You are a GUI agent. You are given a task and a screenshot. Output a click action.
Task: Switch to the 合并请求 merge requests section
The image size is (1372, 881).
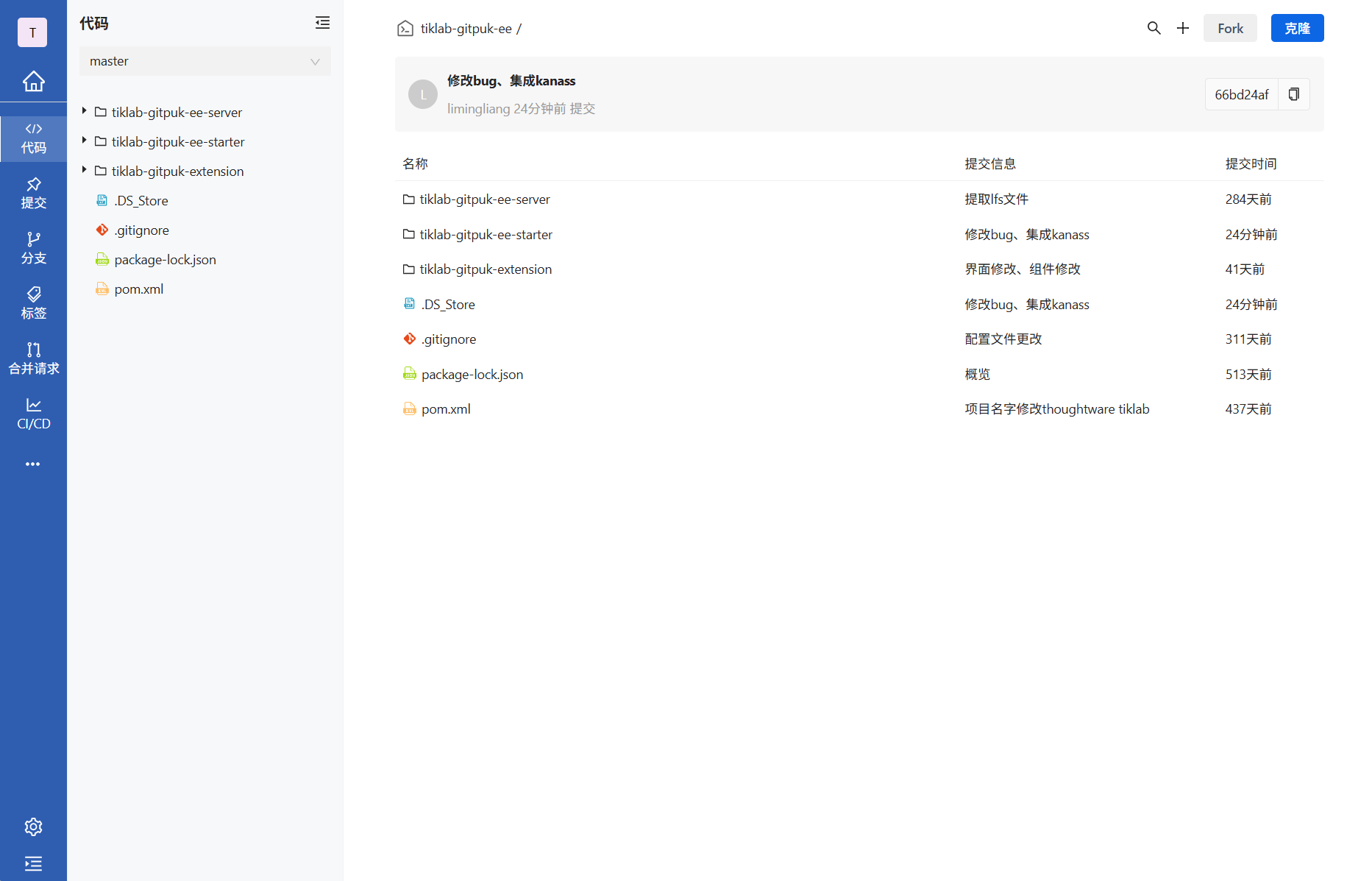[x=33, y=358]
